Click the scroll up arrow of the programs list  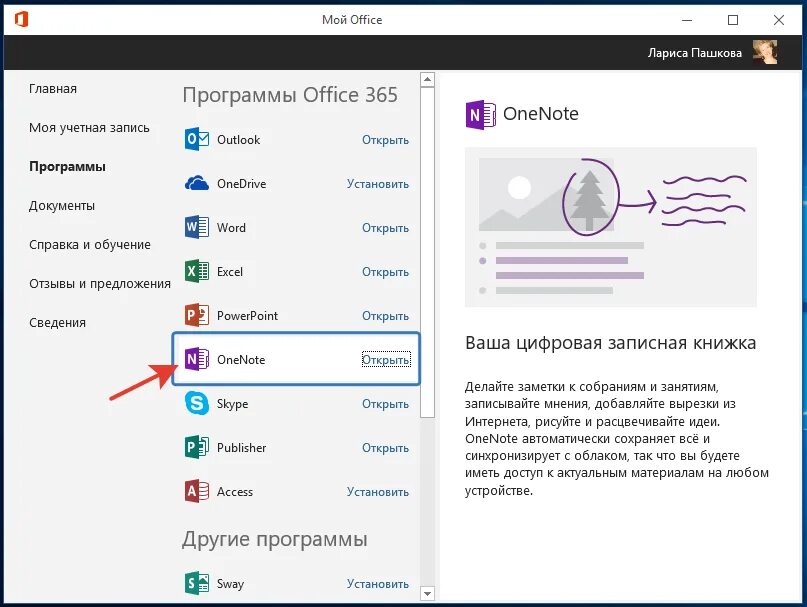coord(427,80)
